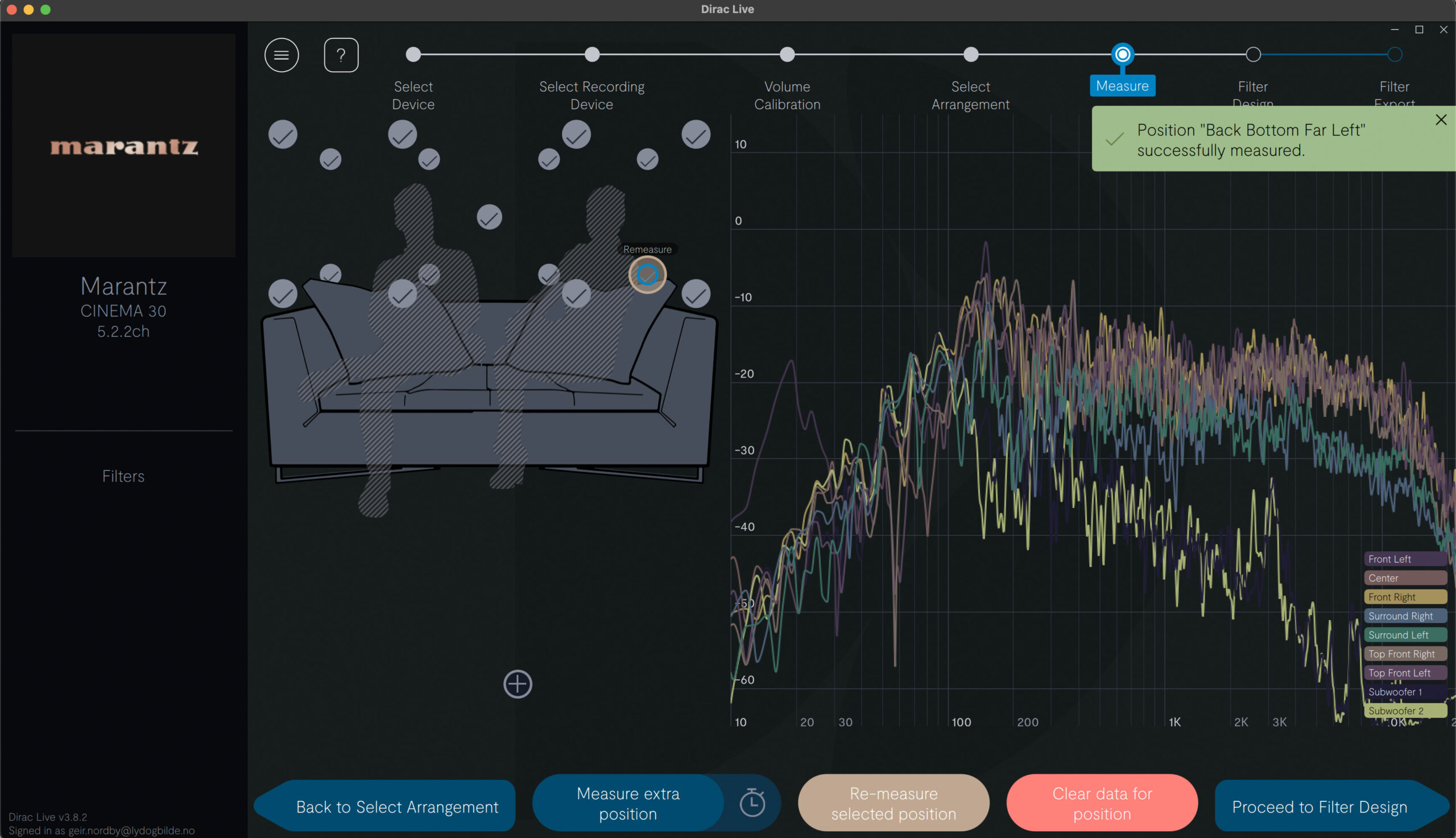Screen dimensions: 1456x838
Task: Open the hamburger menu icon
Action: click(x=282, y=55)
